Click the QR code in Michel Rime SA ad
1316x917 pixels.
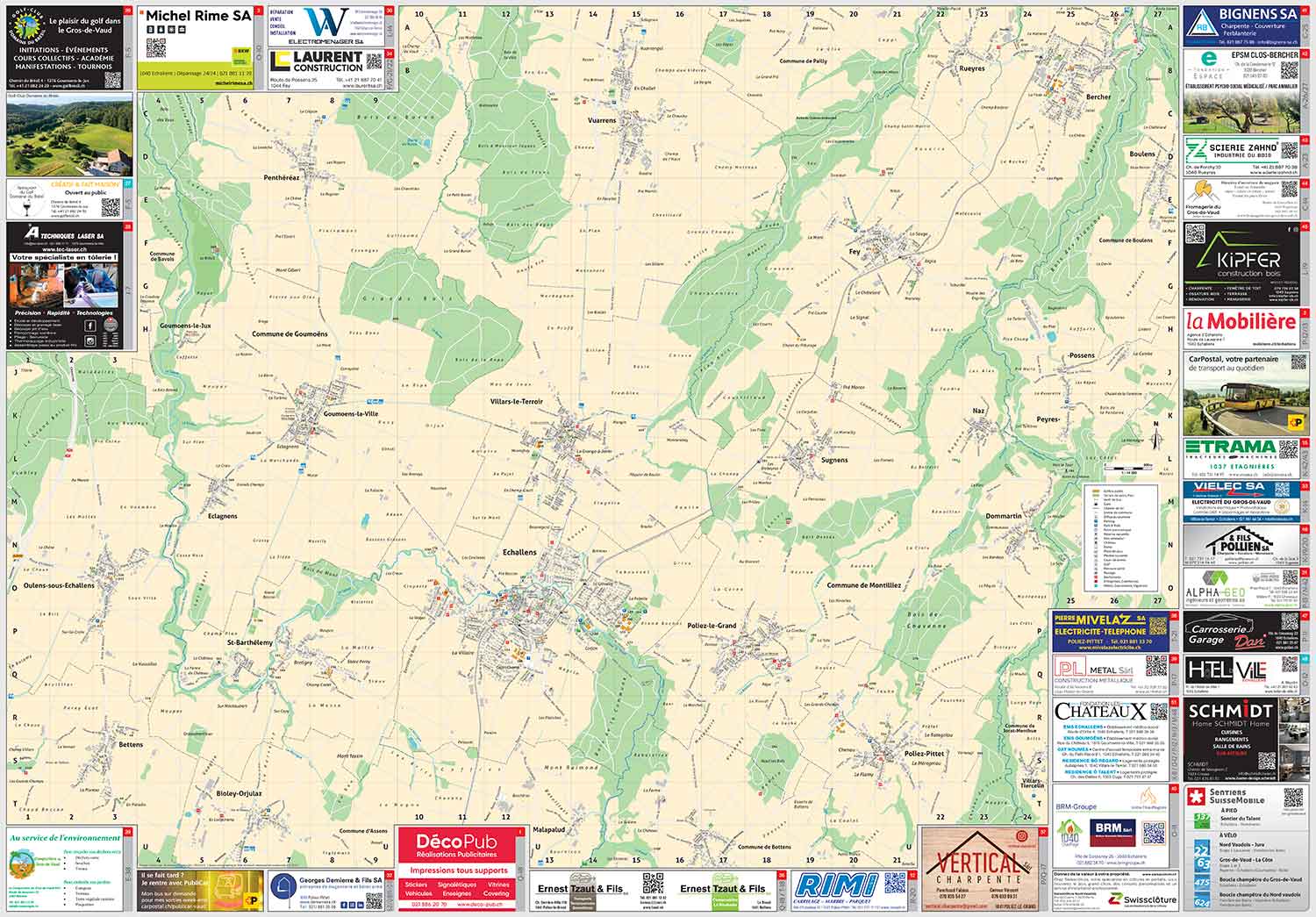pyautogui.click(x=158, y=47)
